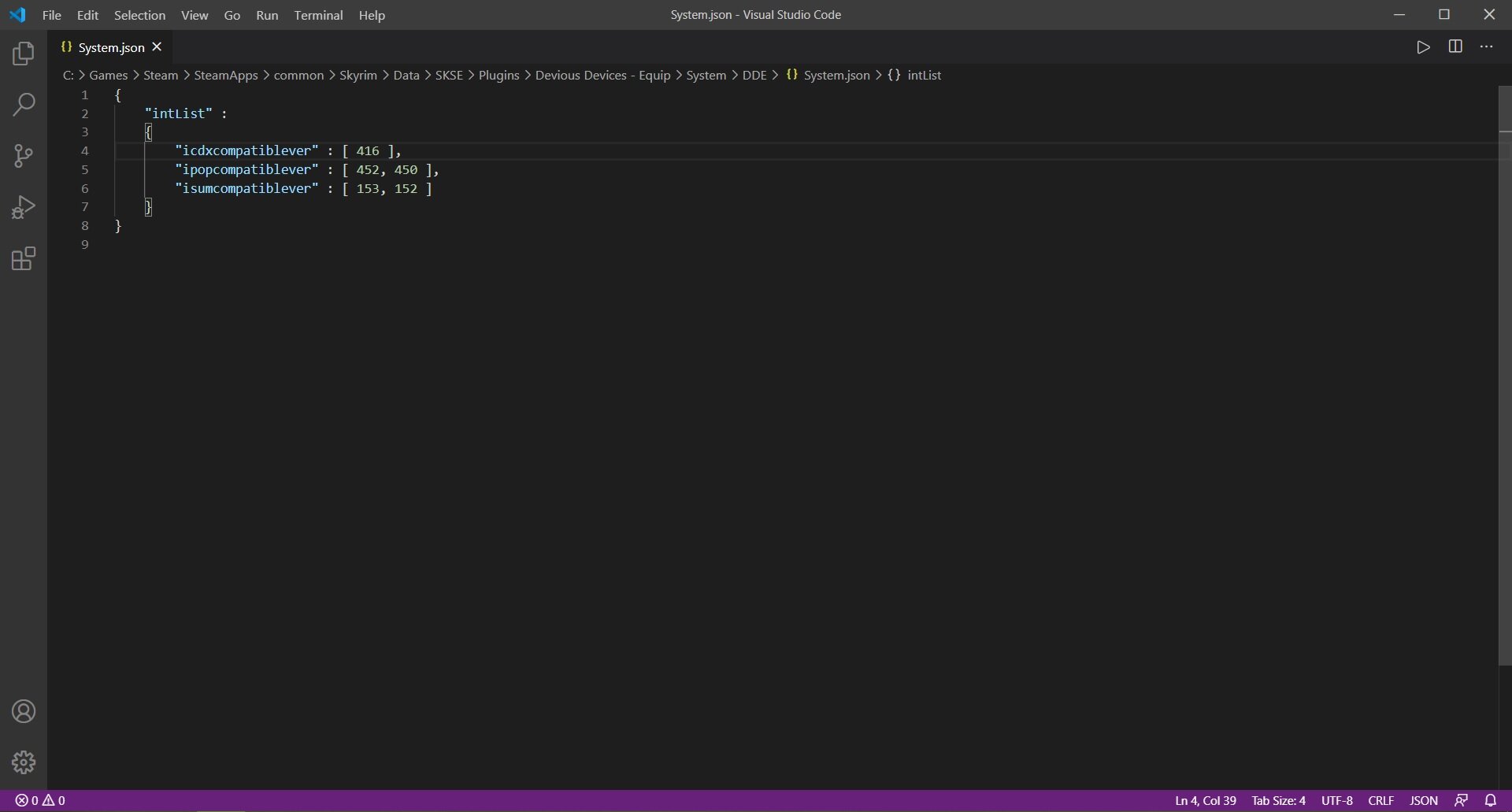Screen dimensions: 1512x812
Task: Open the Extensions view icon
Action: [24, 258]
